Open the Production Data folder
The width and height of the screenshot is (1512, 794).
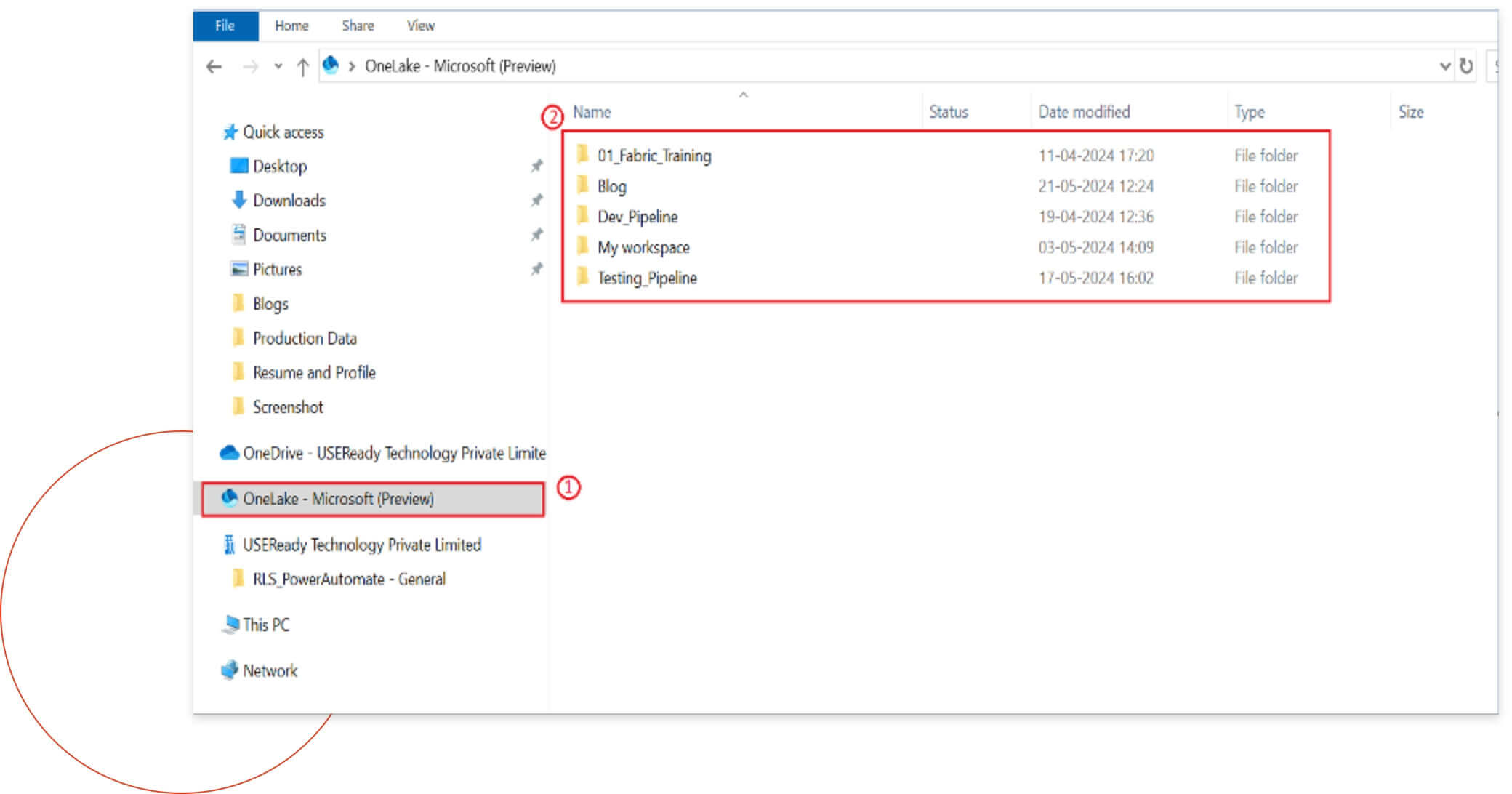[305, 339]
